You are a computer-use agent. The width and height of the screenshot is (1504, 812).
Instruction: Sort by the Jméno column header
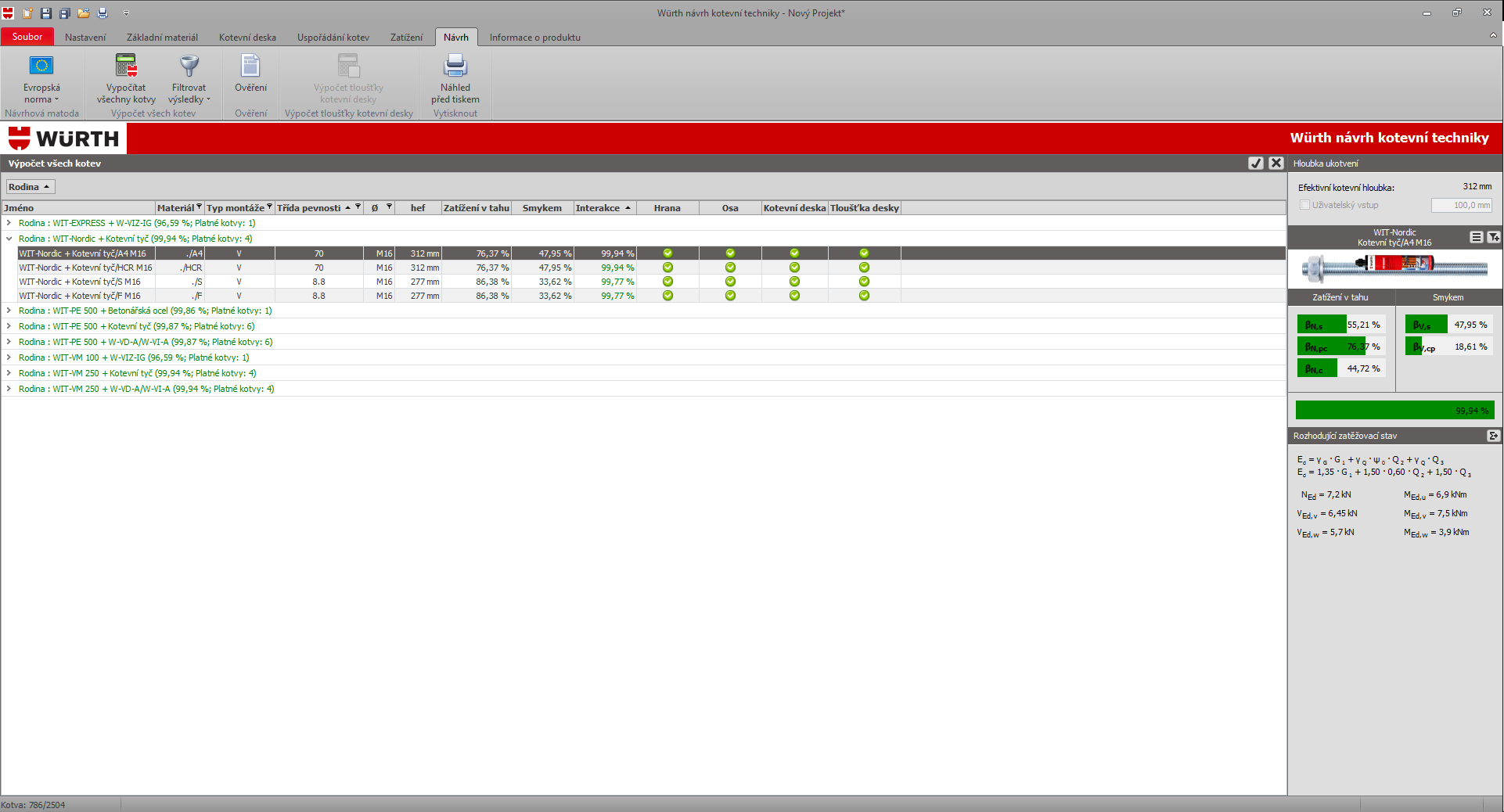click(78, 208)
